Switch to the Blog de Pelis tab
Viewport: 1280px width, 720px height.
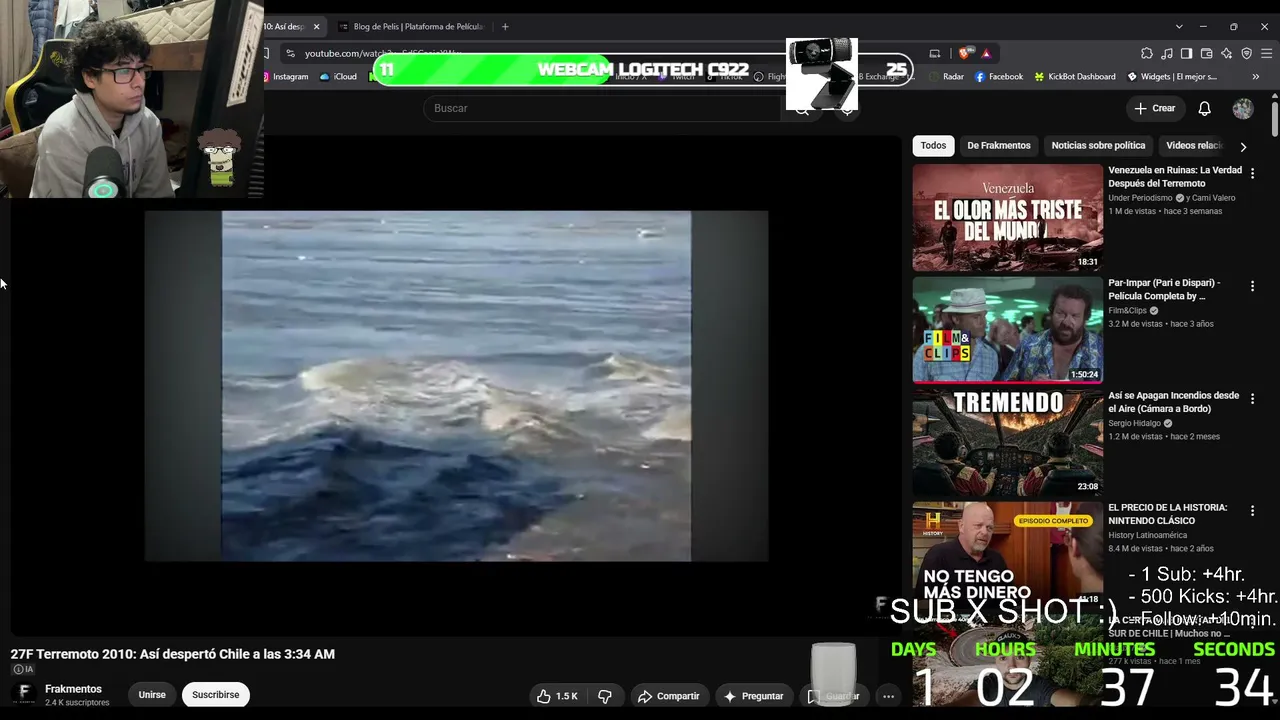[x=411, y=27]
